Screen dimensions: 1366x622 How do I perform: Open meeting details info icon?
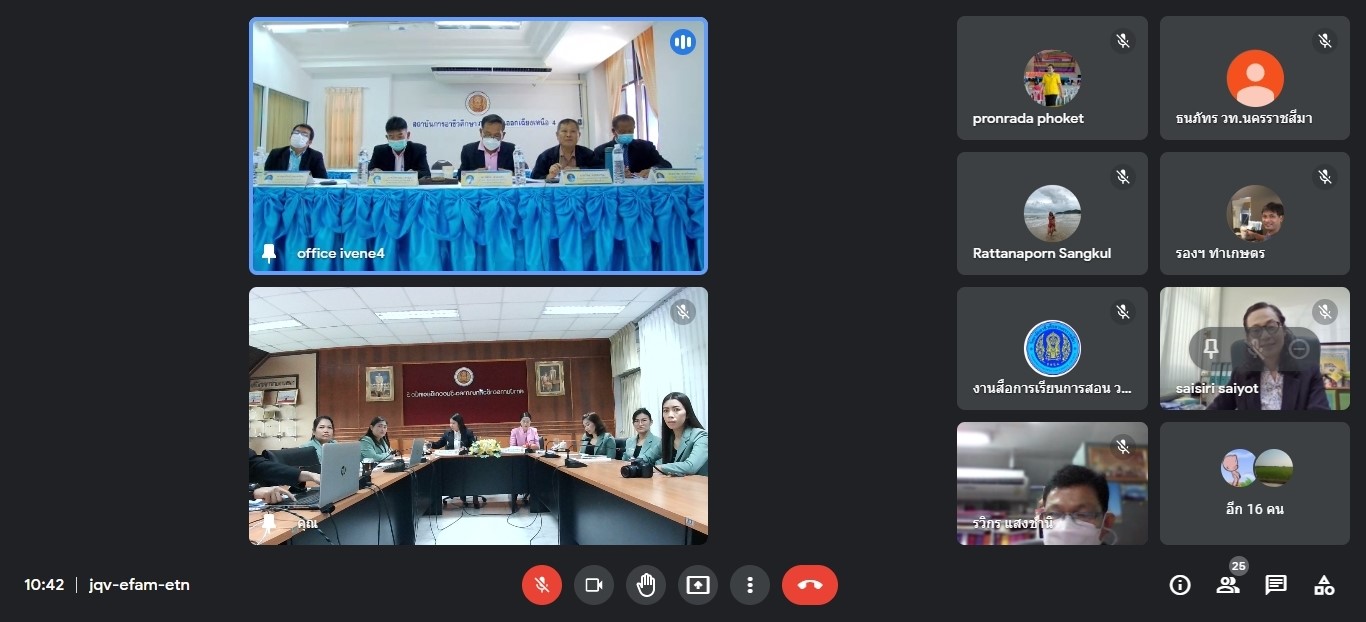tap(1180, 585)
